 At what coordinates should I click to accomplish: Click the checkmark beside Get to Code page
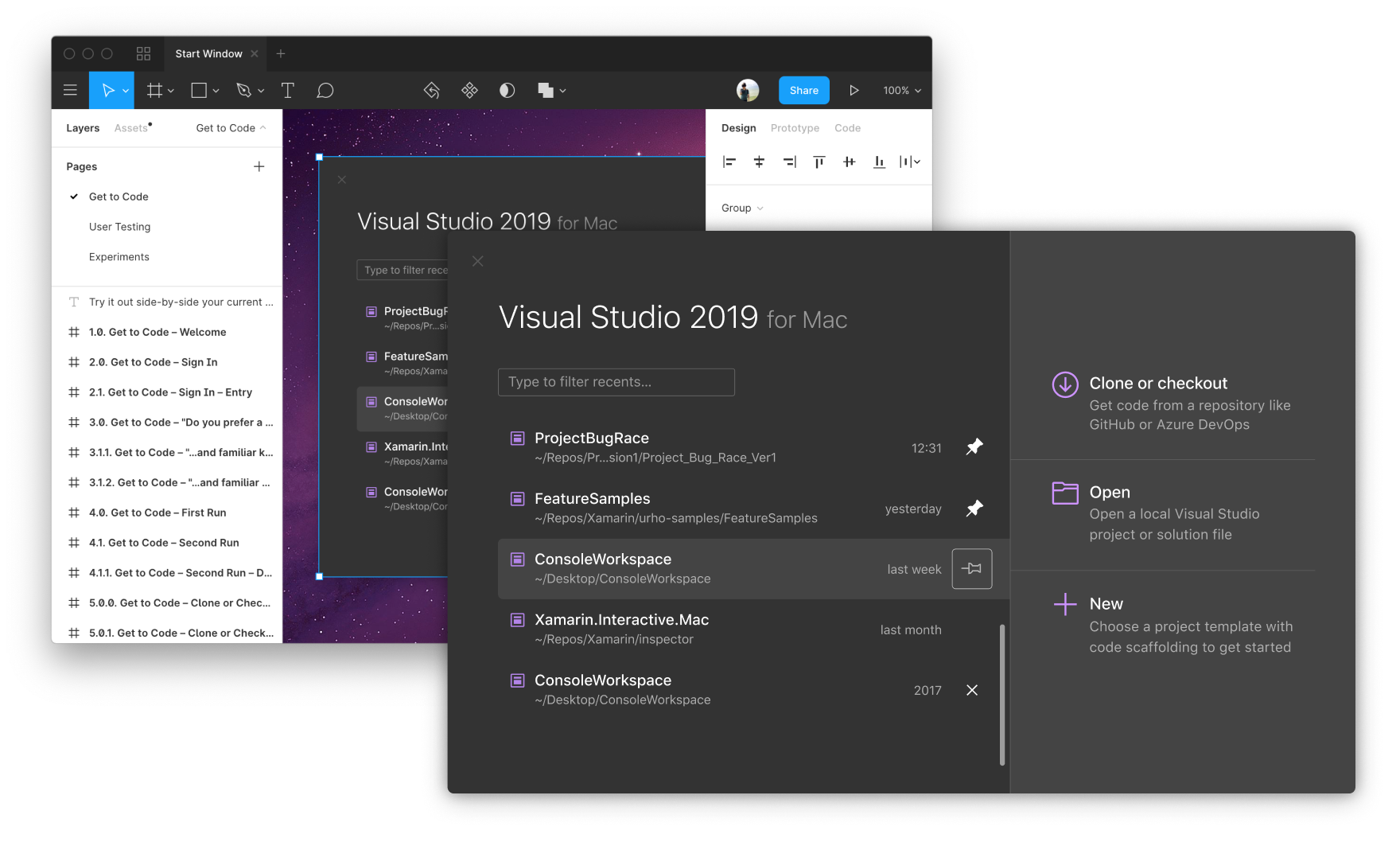coord(73,197)
